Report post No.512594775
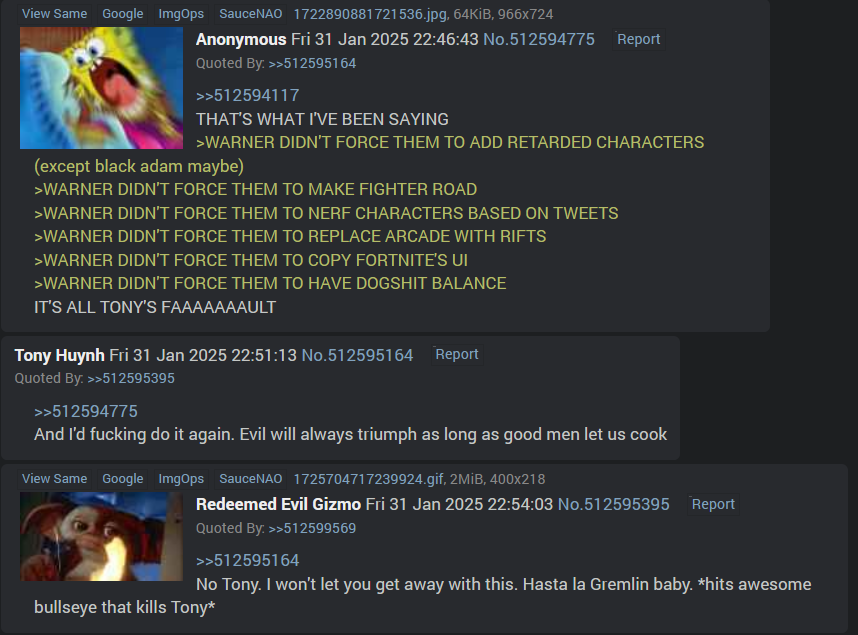This screenshot has width=858, height=635. tap(639, 39)
